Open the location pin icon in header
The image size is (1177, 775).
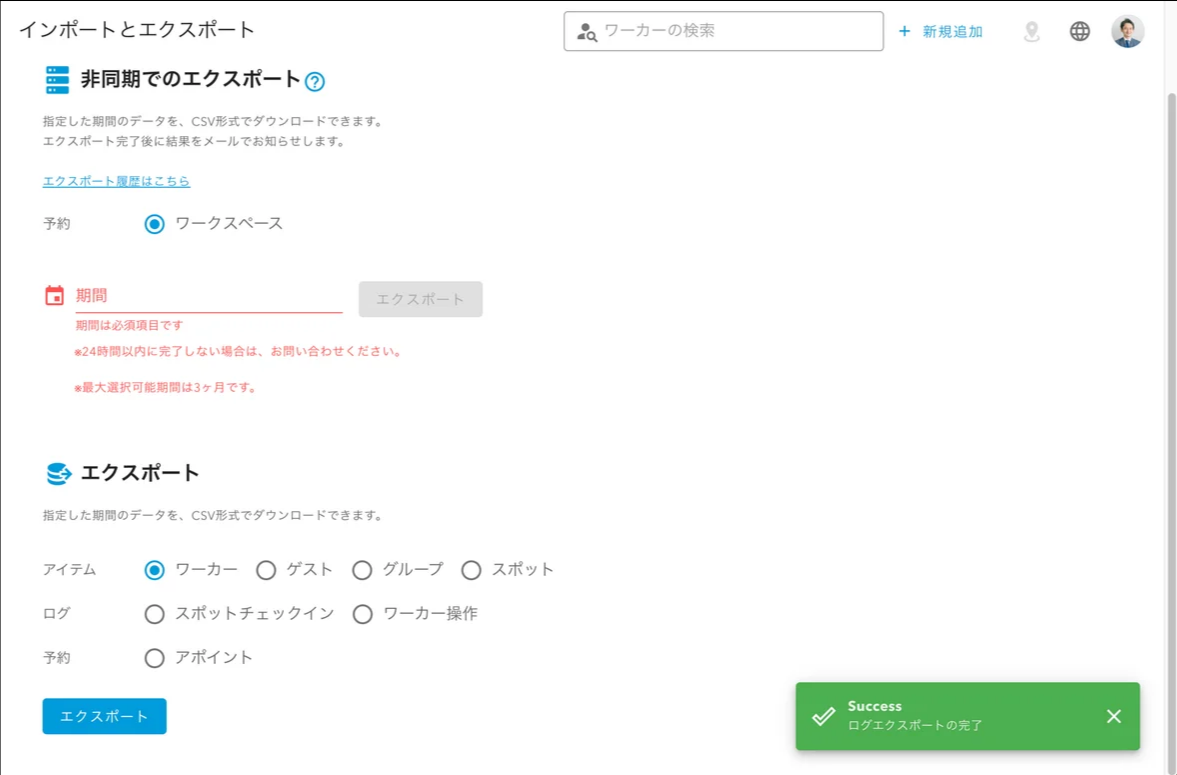[x=1032, y=32]
